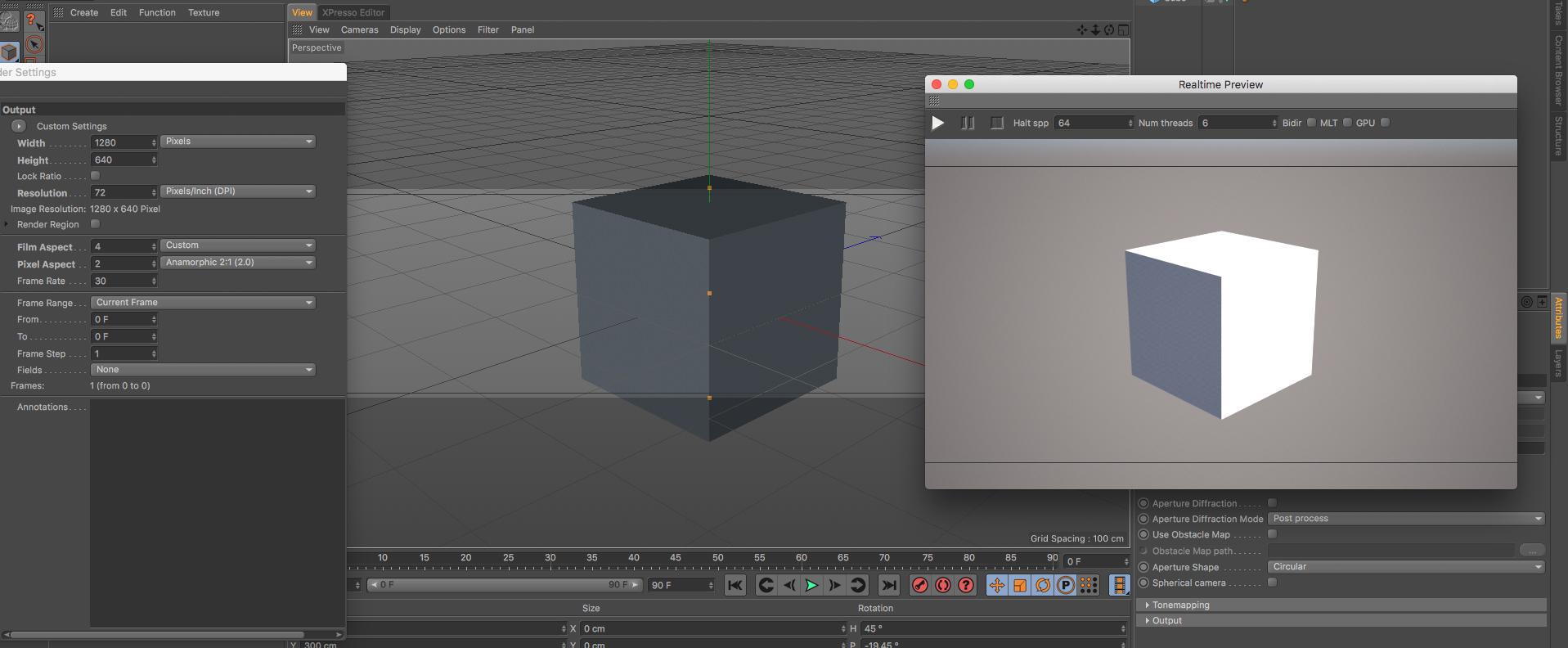Image resolution: width=1568 pixels, height=648 pixels.
Task: Check the Lock Ratio option
Action: 95,176
